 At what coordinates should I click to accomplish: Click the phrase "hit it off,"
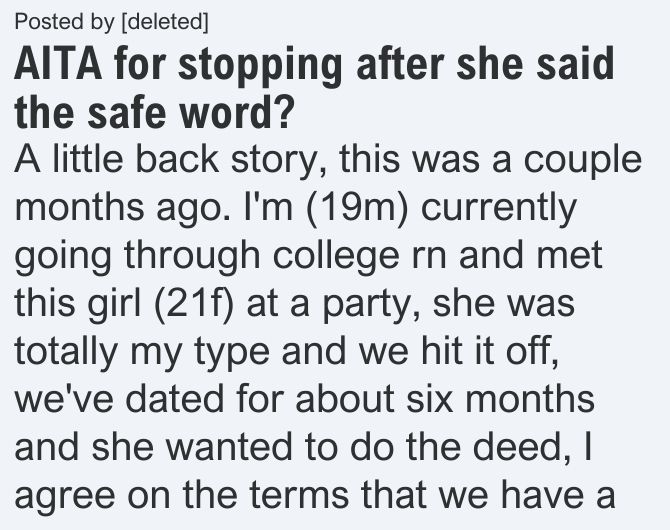pos(490,351)
